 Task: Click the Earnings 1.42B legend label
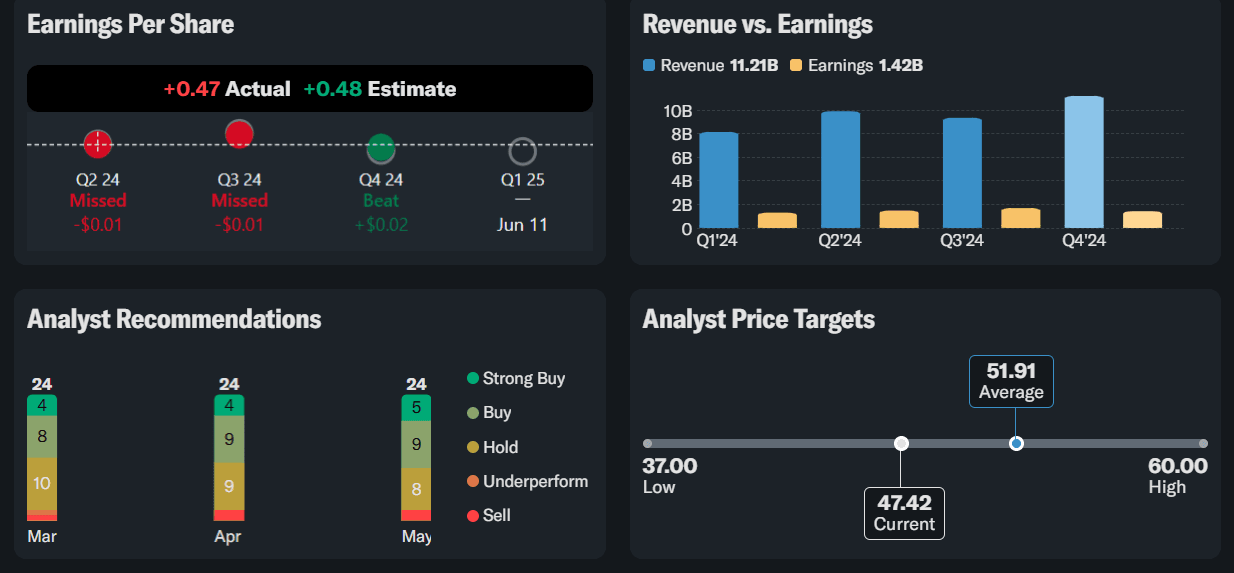(865, 65)
